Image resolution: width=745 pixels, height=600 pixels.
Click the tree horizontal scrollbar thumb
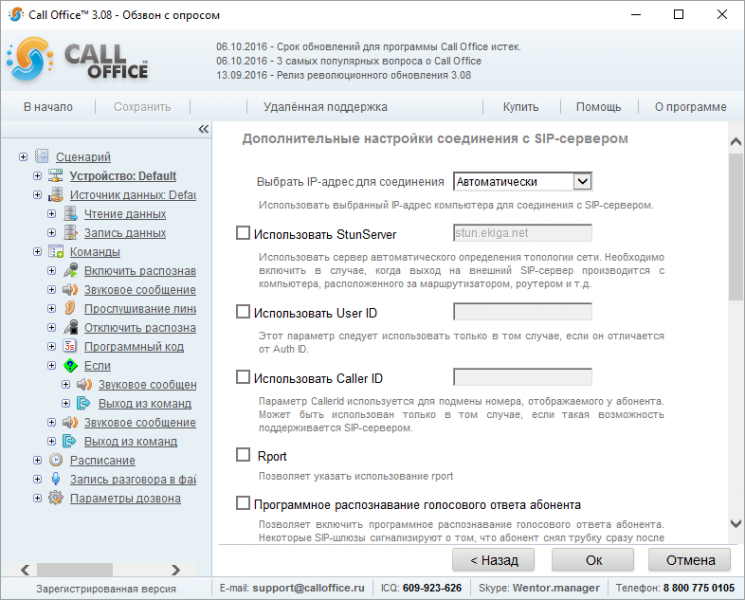point(75,569)
